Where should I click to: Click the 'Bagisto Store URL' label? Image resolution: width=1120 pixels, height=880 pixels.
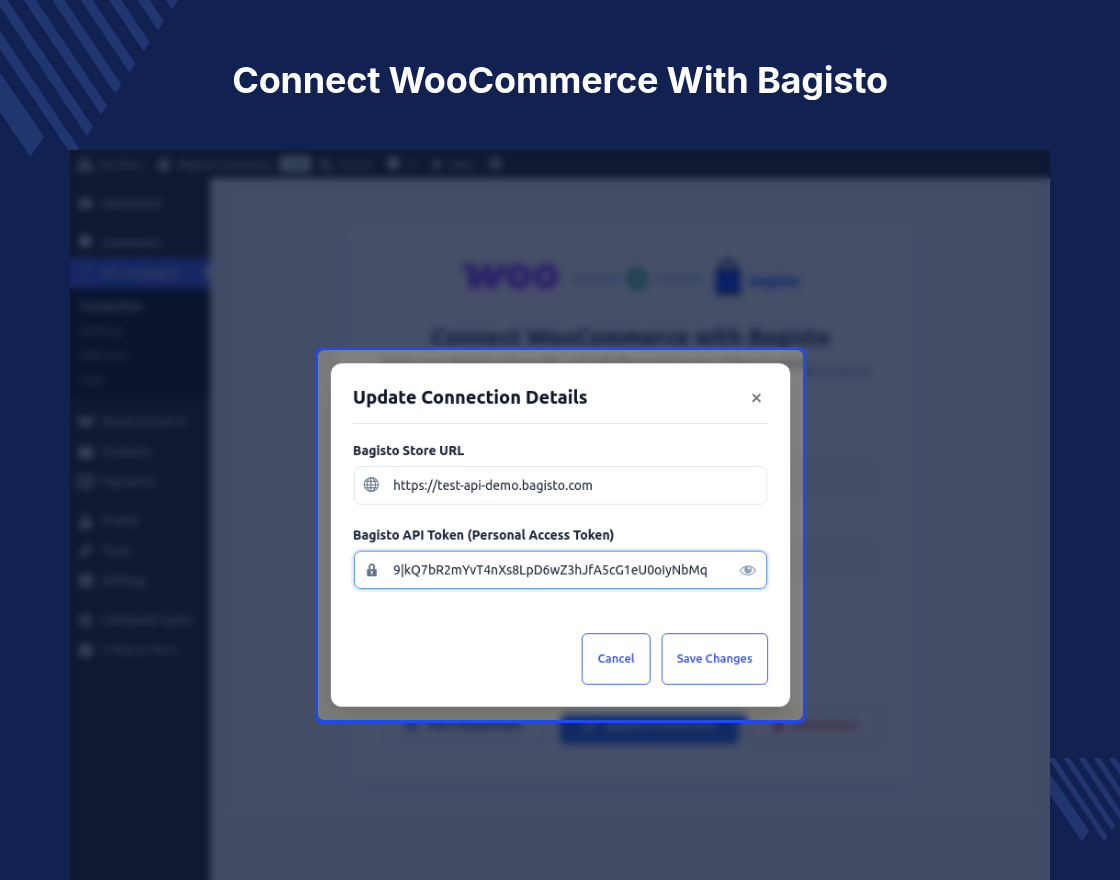coord(409,451)
